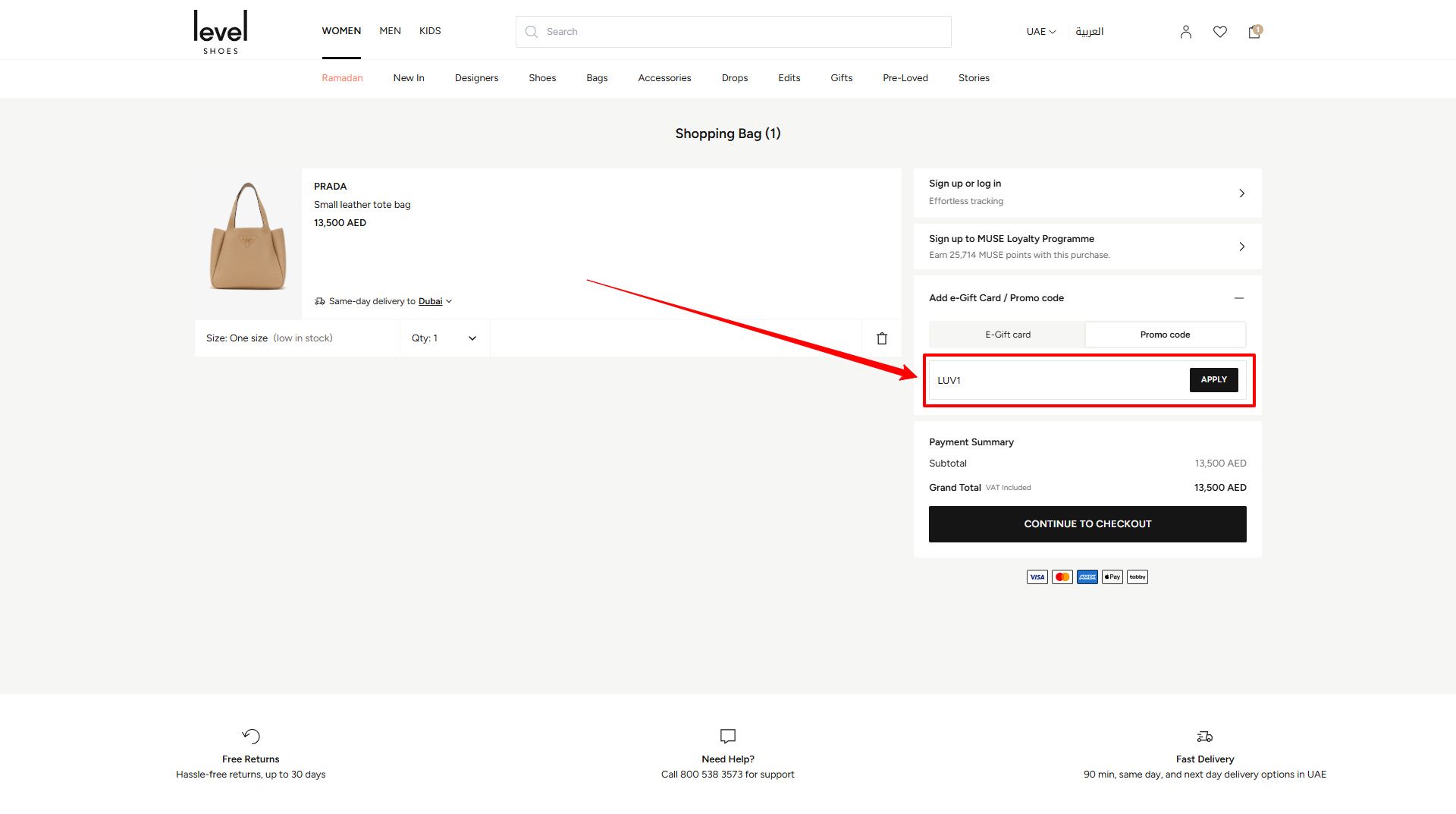Click the APPLY promo code button
Viewport: 1456px width, 814px height.
click(1213, 380)
